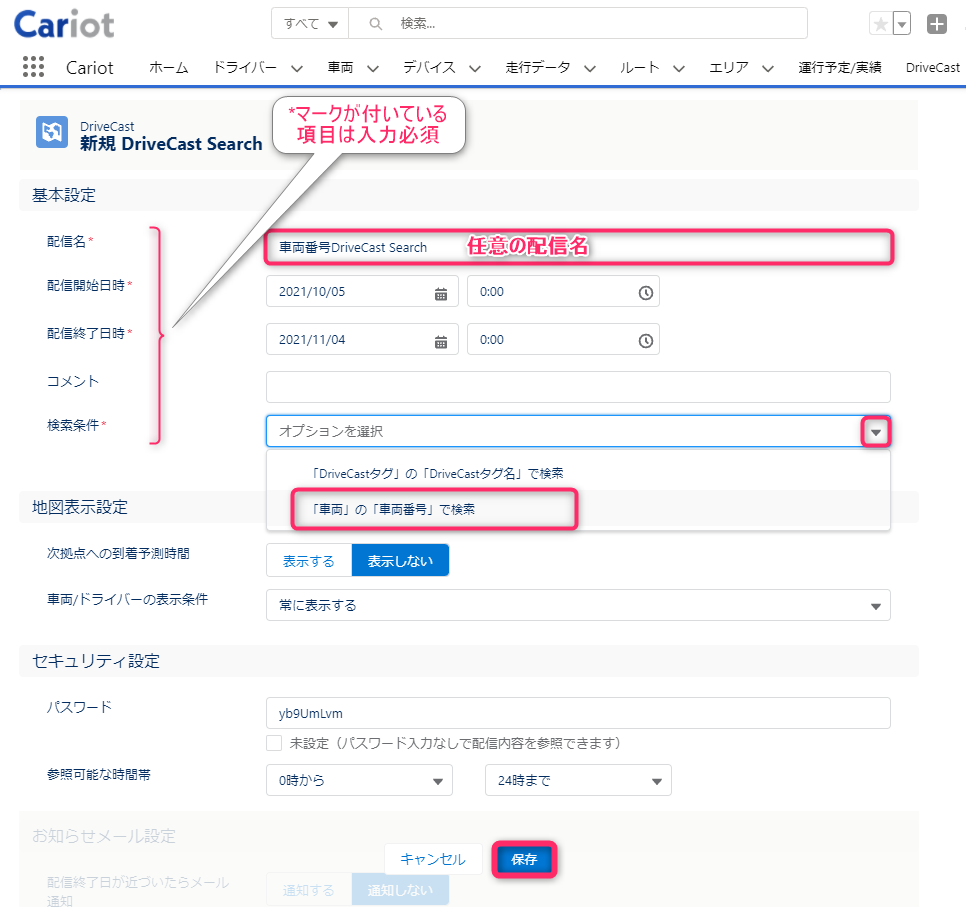Open clock picker for 配信開始日時 time
Screen dimensions: 966x913
[x=645, y=293]
